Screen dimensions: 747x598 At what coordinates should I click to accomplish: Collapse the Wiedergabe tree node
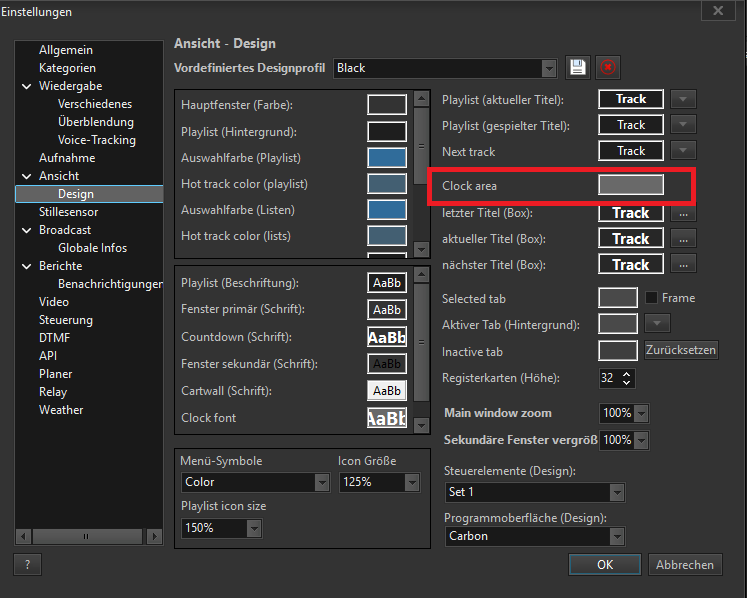click(27, 86)
